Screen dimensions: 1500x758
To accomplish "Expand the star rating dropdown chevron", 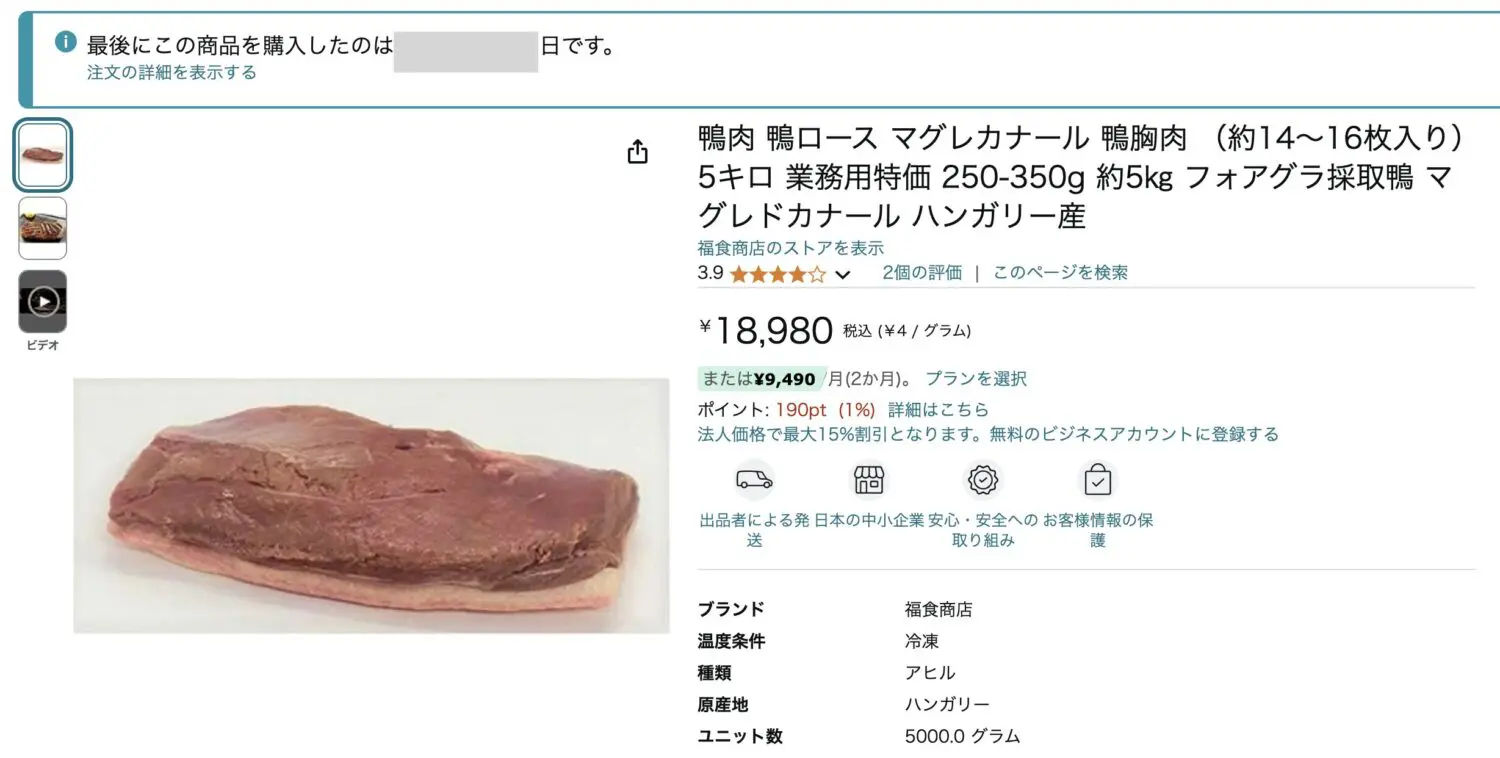I will (x=842, y=274).
